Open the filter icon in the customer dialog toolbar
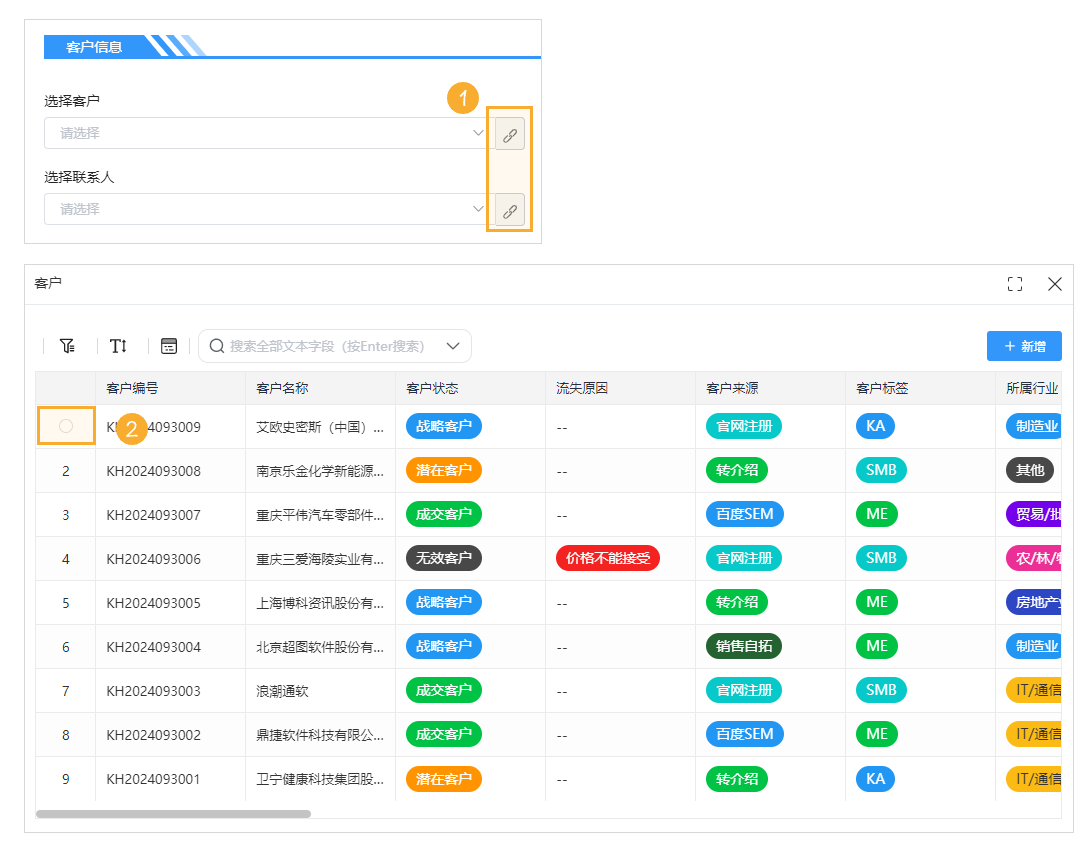Screen dimensions: 1088x857 click(67, 345)
